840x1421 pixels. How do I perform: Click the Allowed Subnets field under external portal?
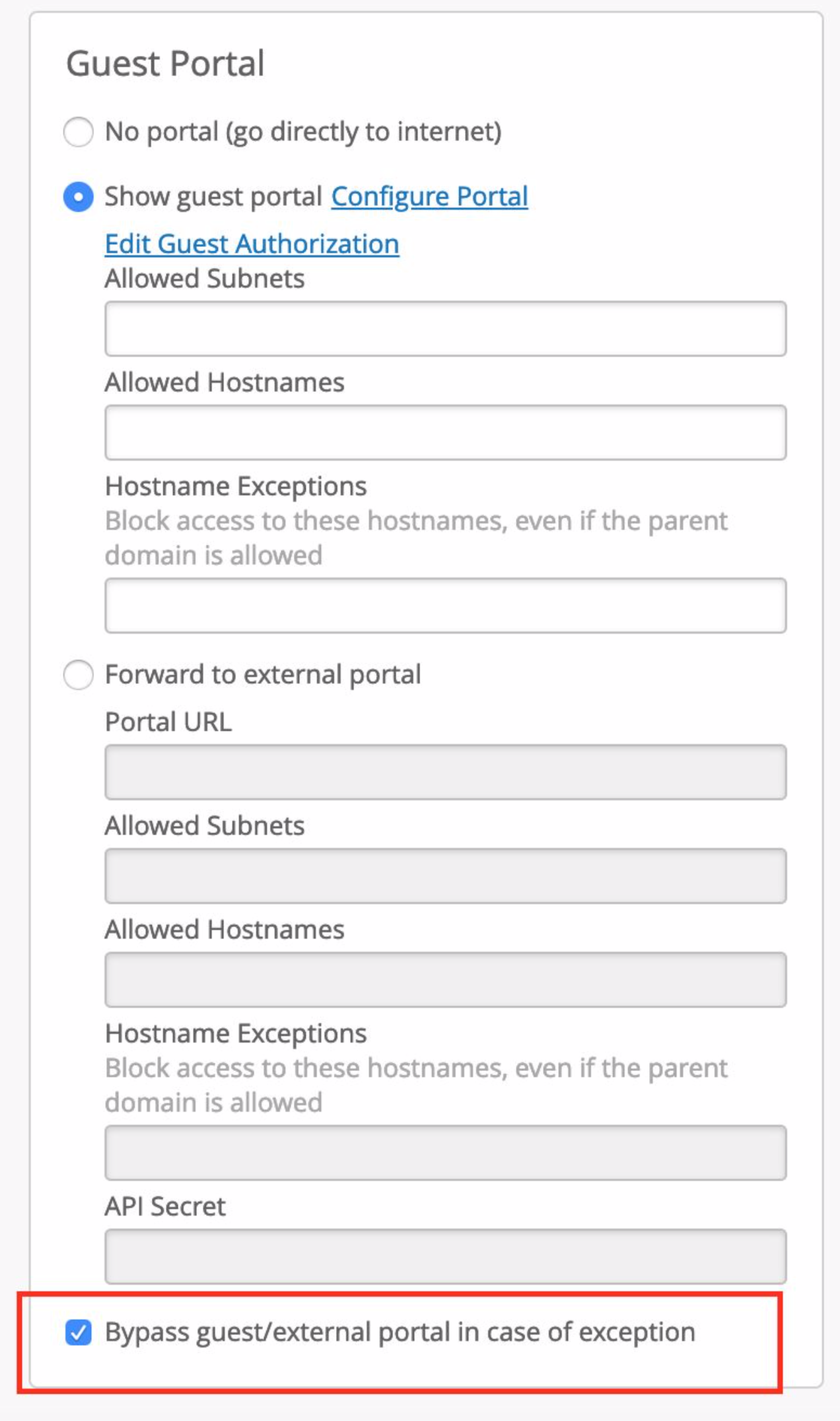coord(445,876)
